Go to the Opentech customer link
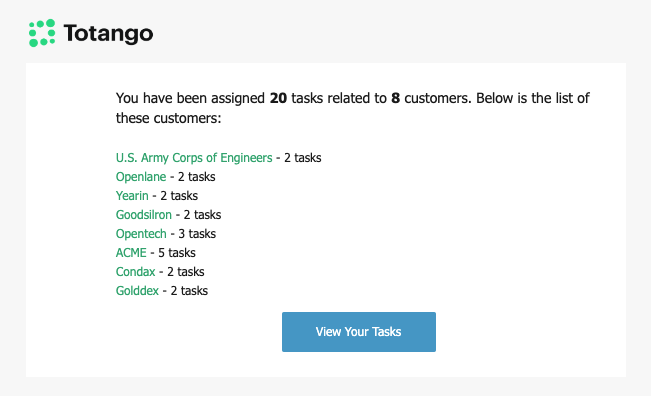This screenshot has height=396, width=651. tap(141, 234)
